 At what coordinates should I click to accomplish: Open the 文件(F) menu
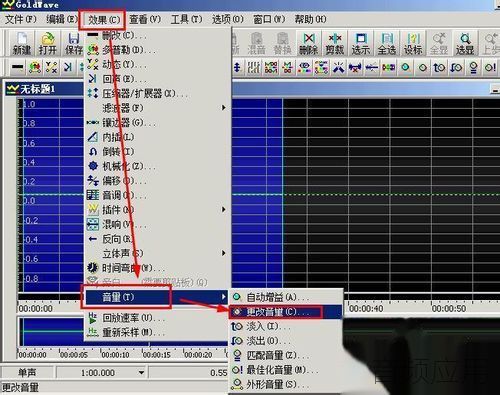[21, 19]
